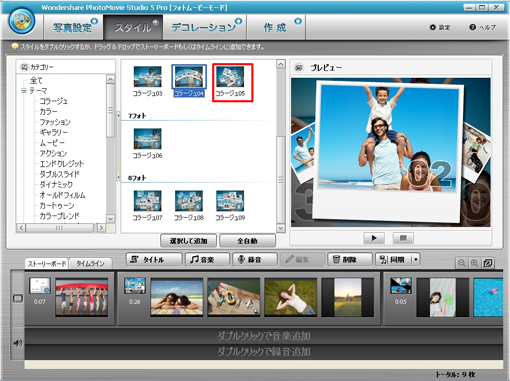Choose the コラージュ05 style thumbnail
Screen dimensions: 510x381
click(x=230, y=77)
